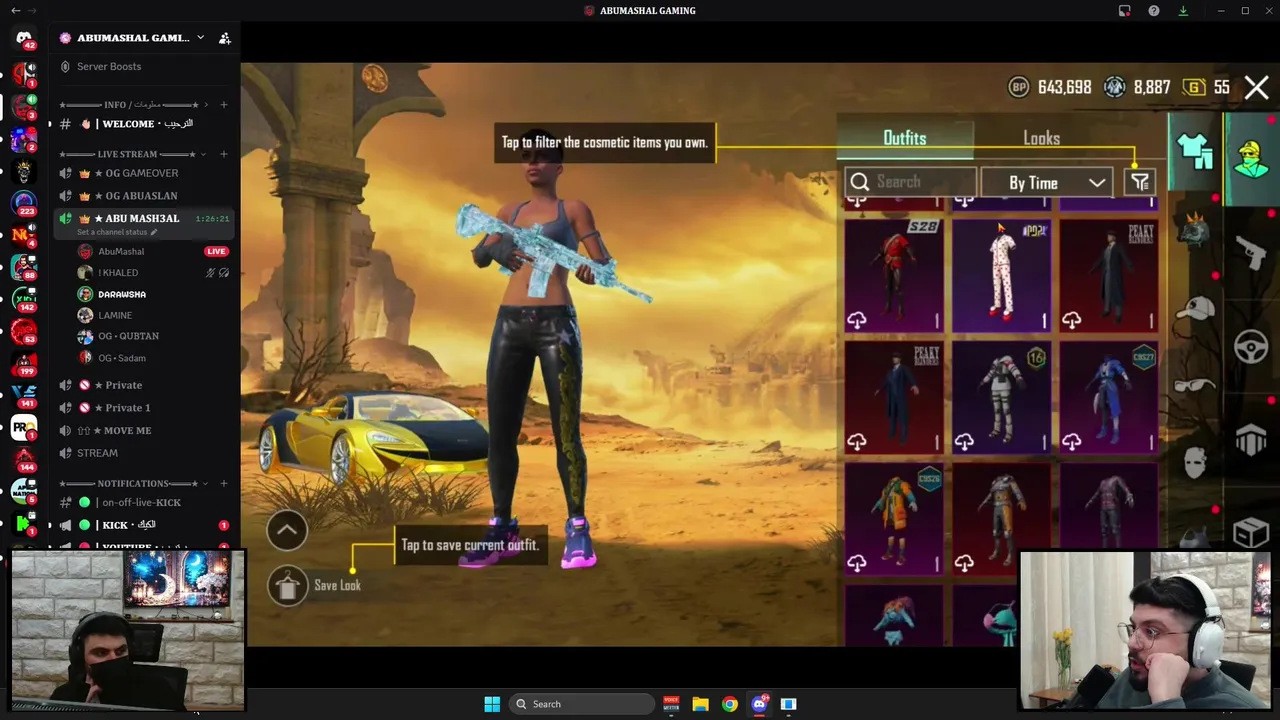This screenshot has height=720, width=1280.
Task: Open Discord direct messages home icon
Action: pos(24,40)
